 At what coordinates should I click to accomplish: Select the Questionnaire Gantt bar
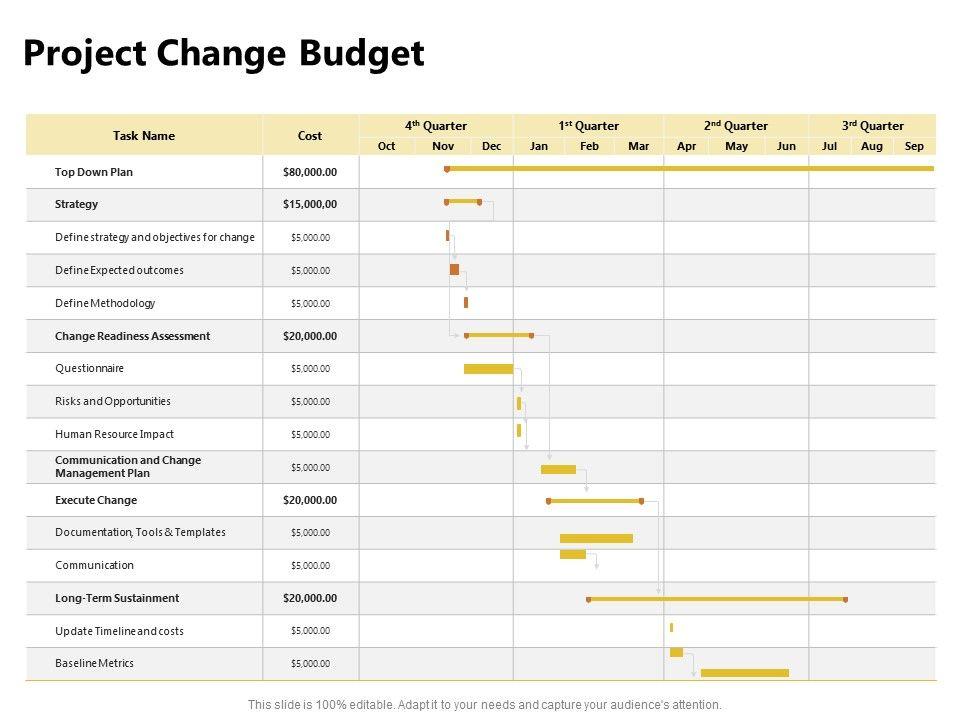[488, 369]
